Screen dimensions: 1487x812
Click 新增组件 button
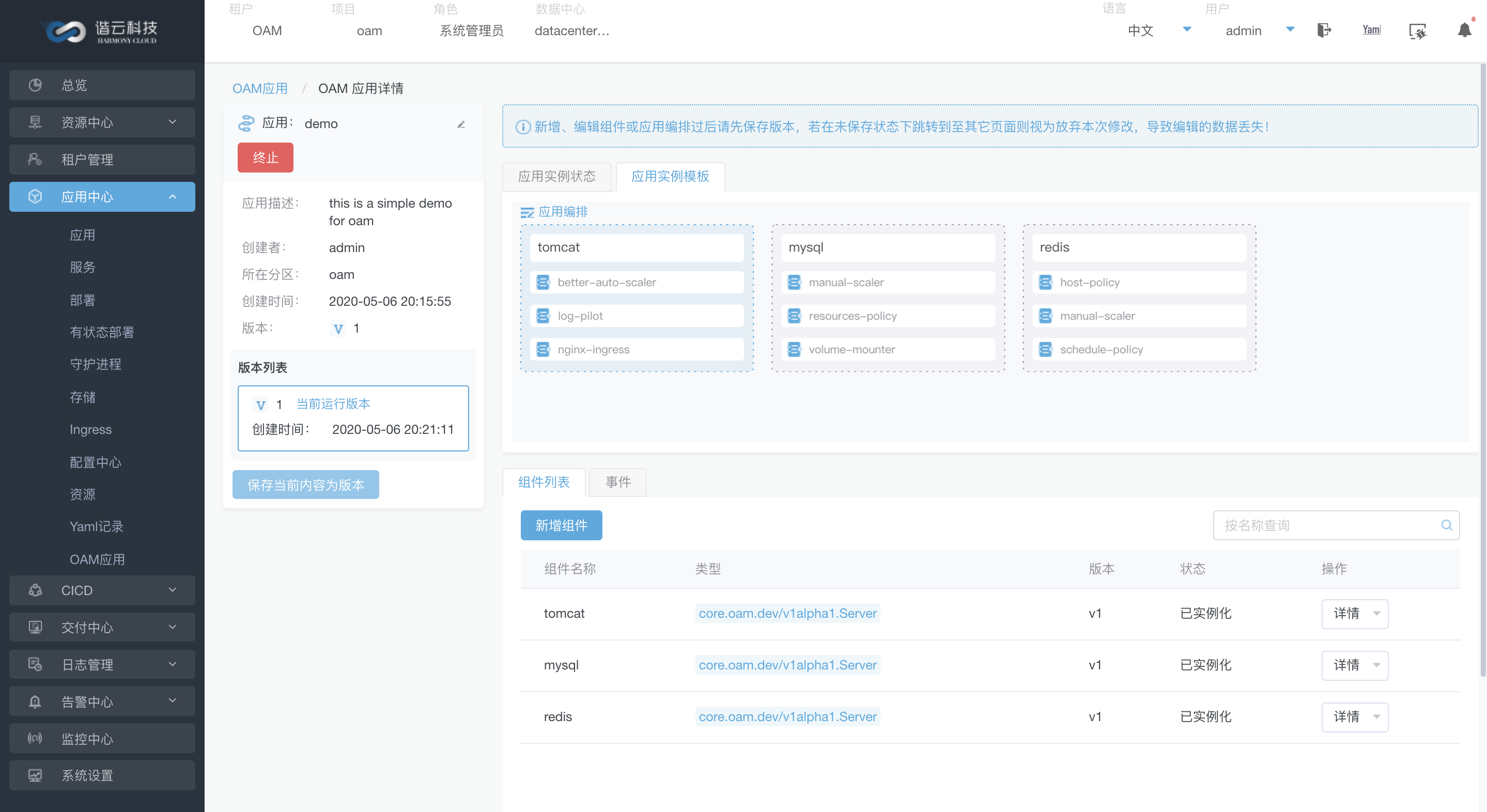(x=561, y=525)
